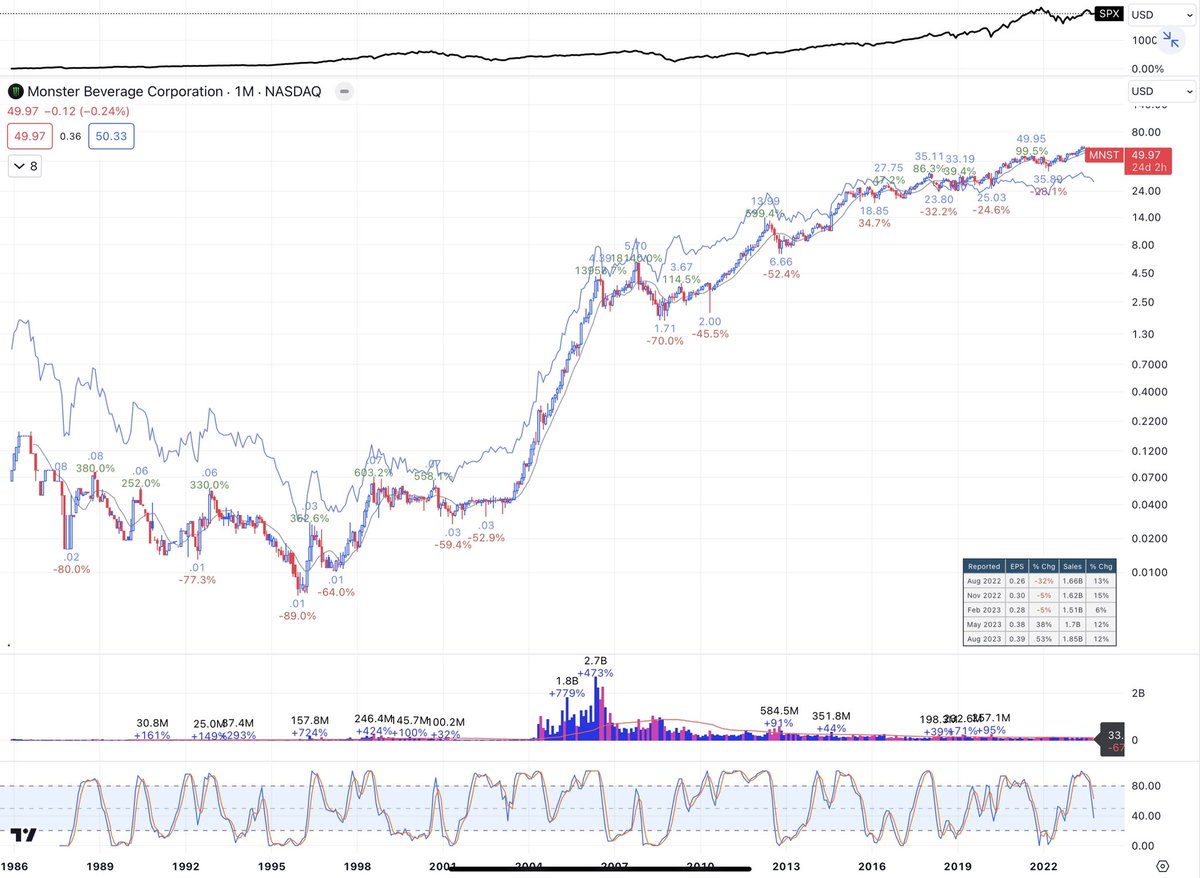Click the Nov 2022 table row date
Viewport: 1200px width, 878px height.
tap(984, 595)
